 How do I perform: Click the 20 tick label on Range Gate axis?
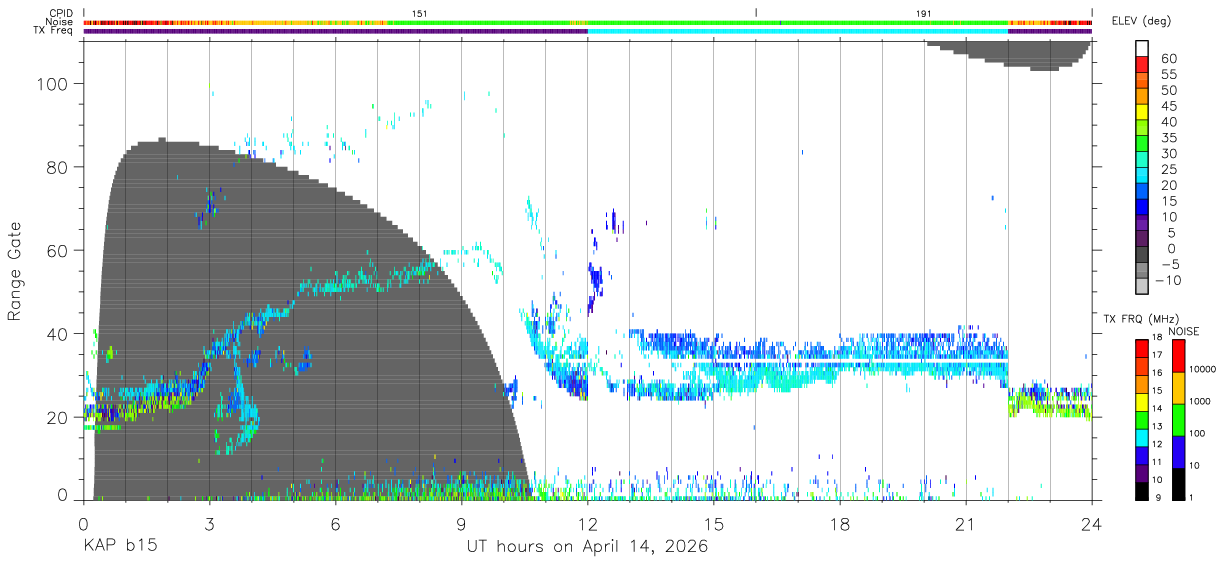60,417
